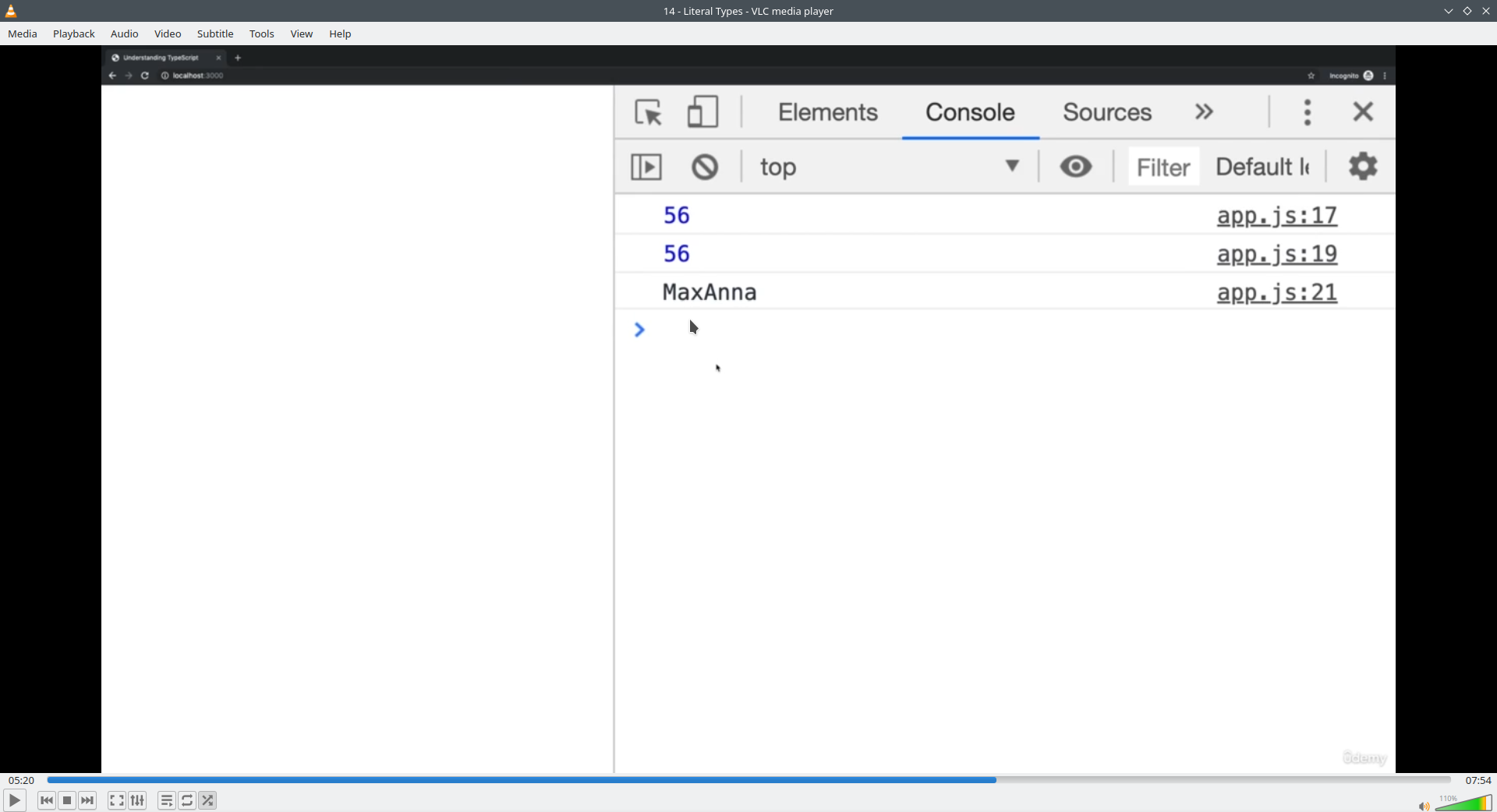Bookmark the page with the star

point(1311,76)
